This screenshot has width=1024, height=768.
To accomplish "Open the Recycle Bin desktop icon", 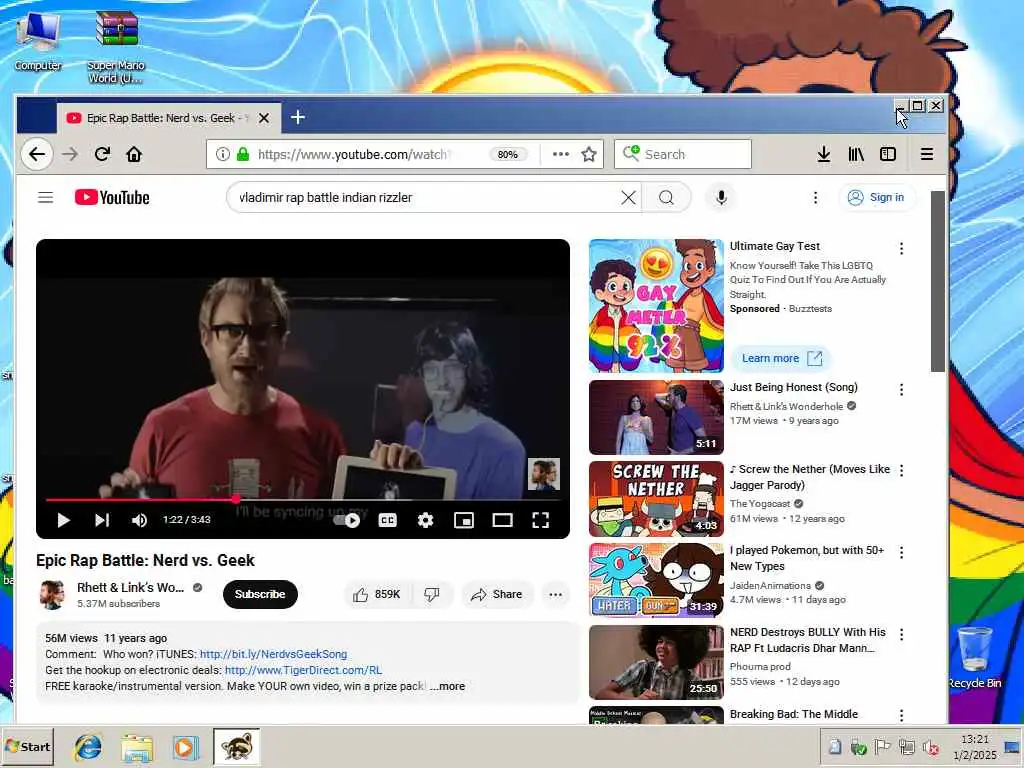I will (x=974, y=656).
